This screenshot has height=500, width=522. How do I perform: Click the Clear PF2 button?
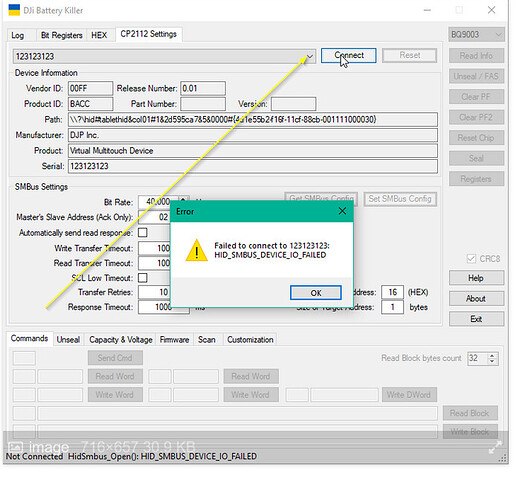click(476, 117)
